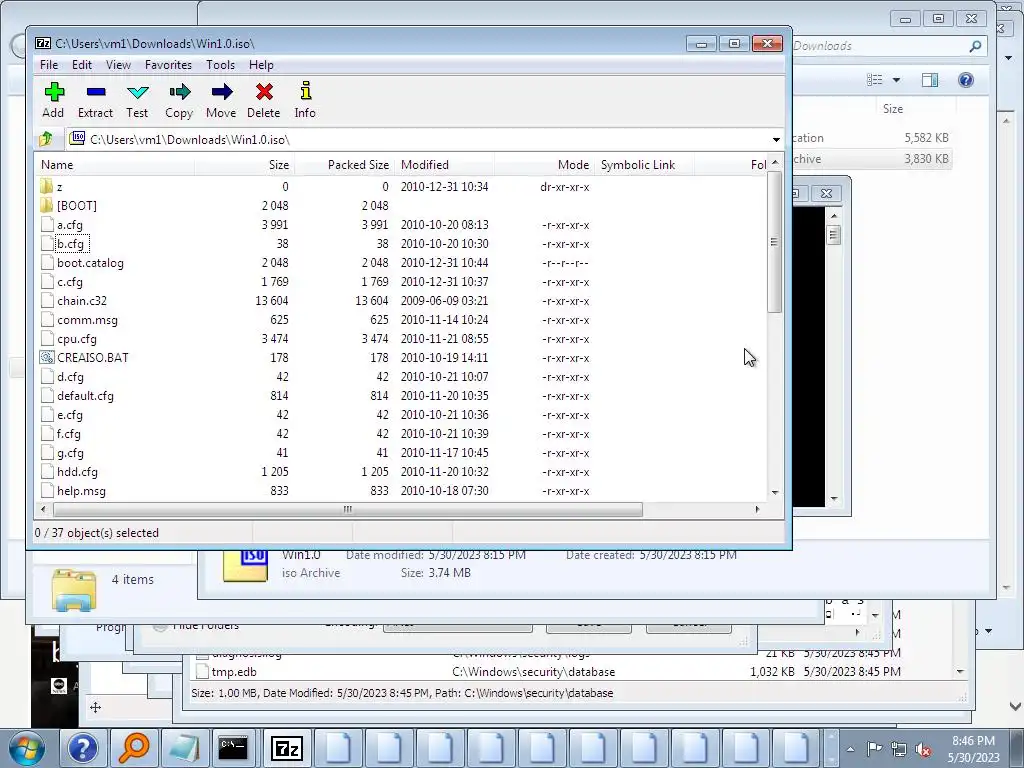Sort by Modified column header

point(444,165)
